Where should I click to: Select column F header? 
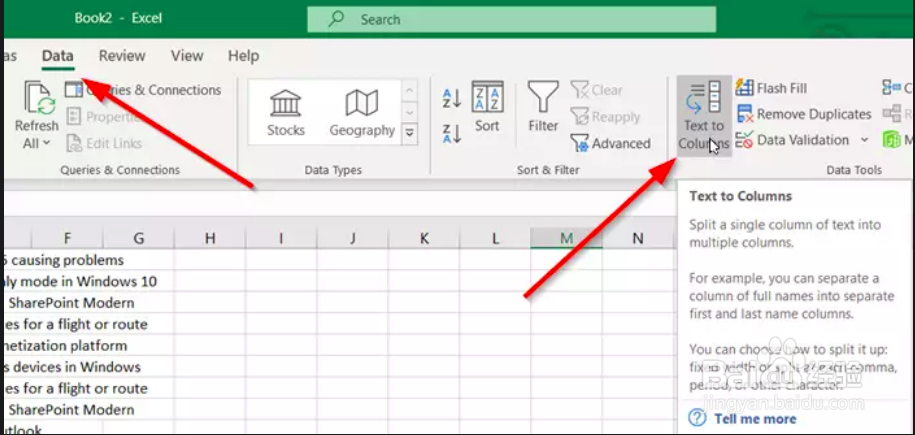click(x=67, y=238)
